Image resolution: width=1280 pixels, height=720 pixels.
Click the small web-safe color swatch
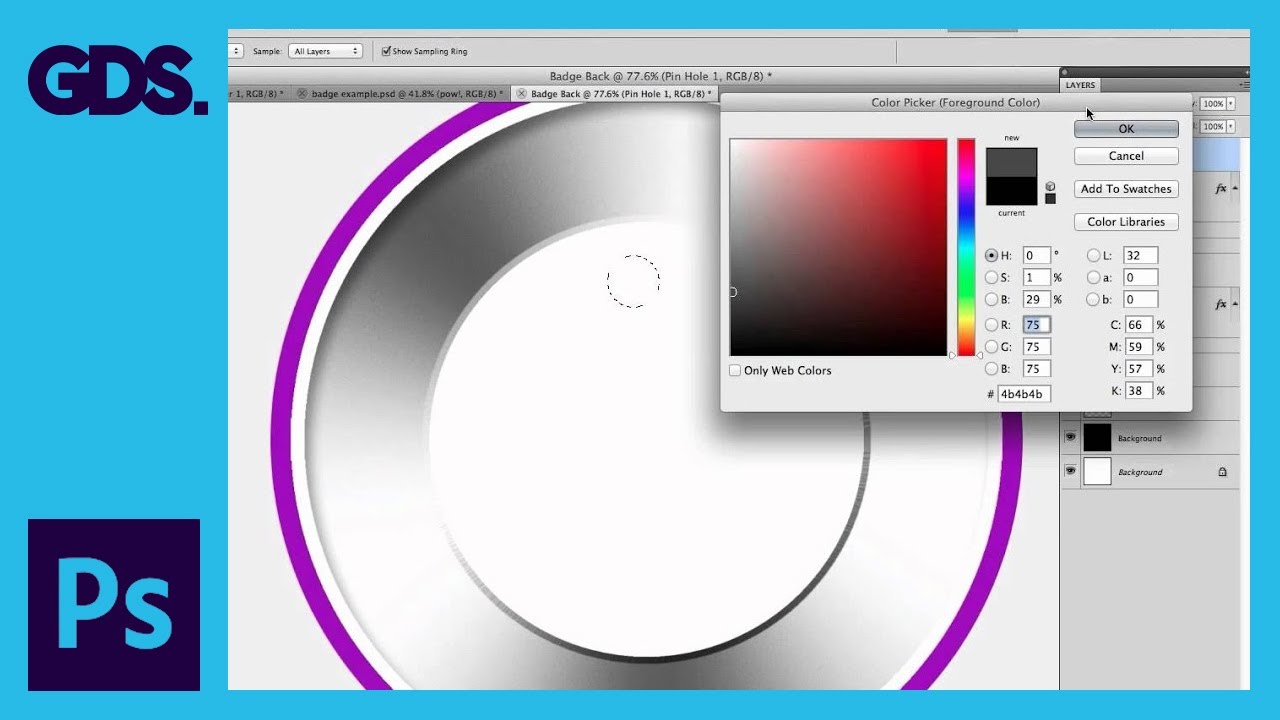click(1050, 199)
